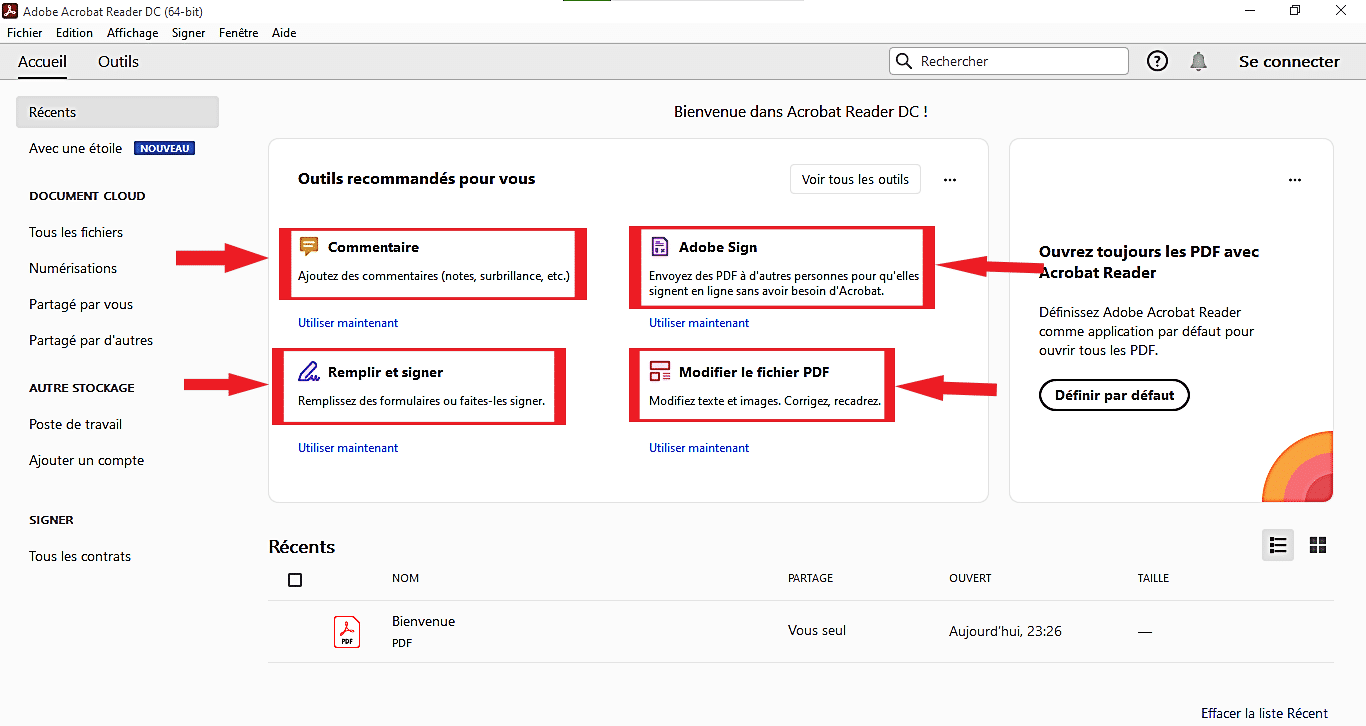Open the Edition menu
This screenshot has width=1366, height=726.
click(75, 33)
